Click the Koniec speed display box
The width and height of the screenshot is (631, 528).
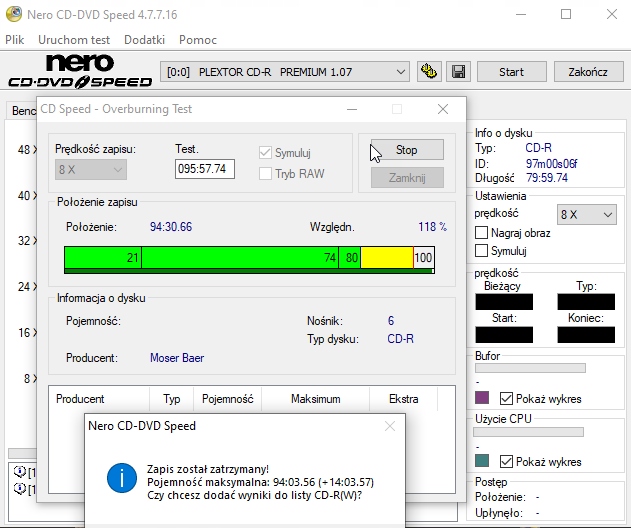pos(586,335)
